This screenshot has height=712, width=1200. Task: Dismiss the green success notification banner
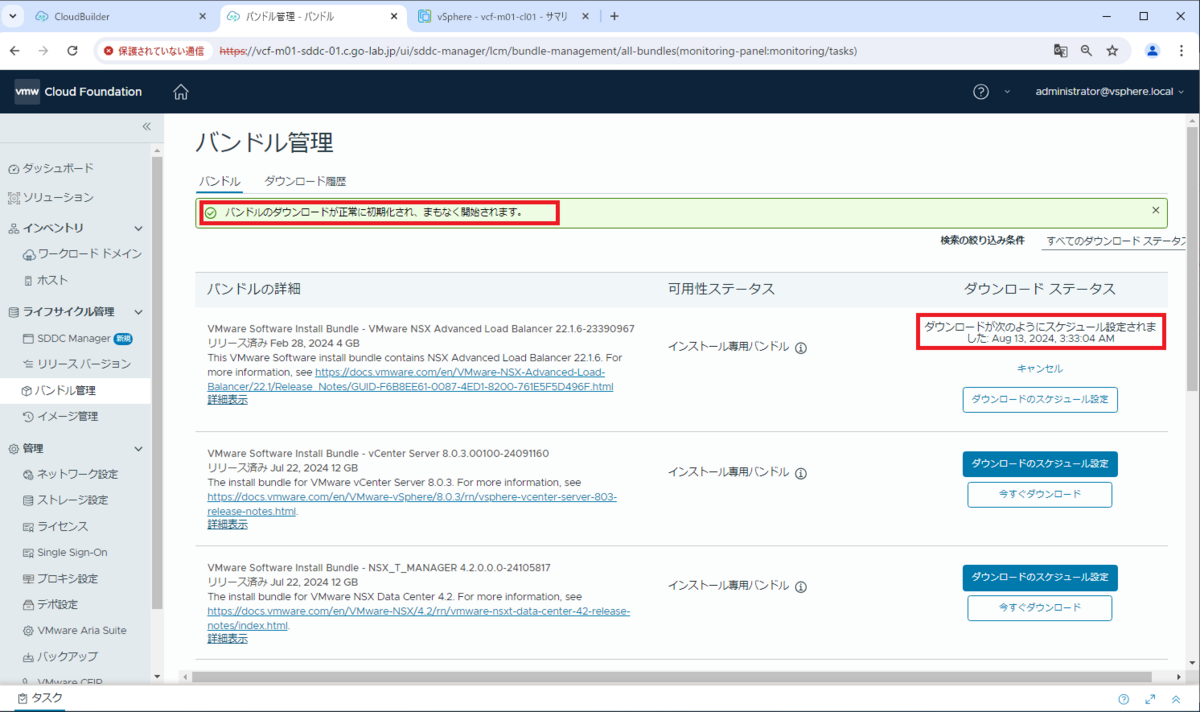click(1156, 210)
